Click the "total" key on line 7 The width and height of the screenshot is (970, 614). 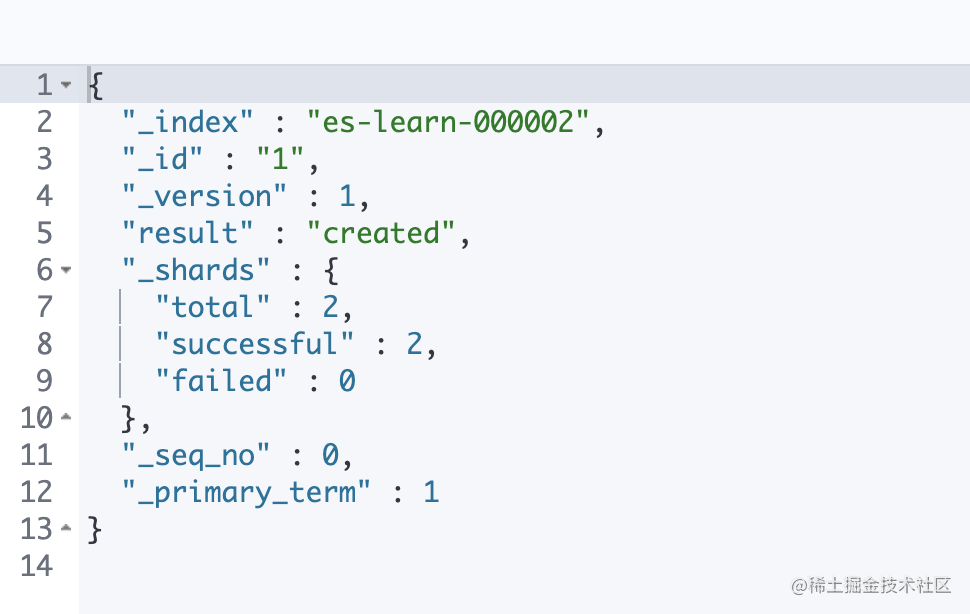(x=213, y=307)
